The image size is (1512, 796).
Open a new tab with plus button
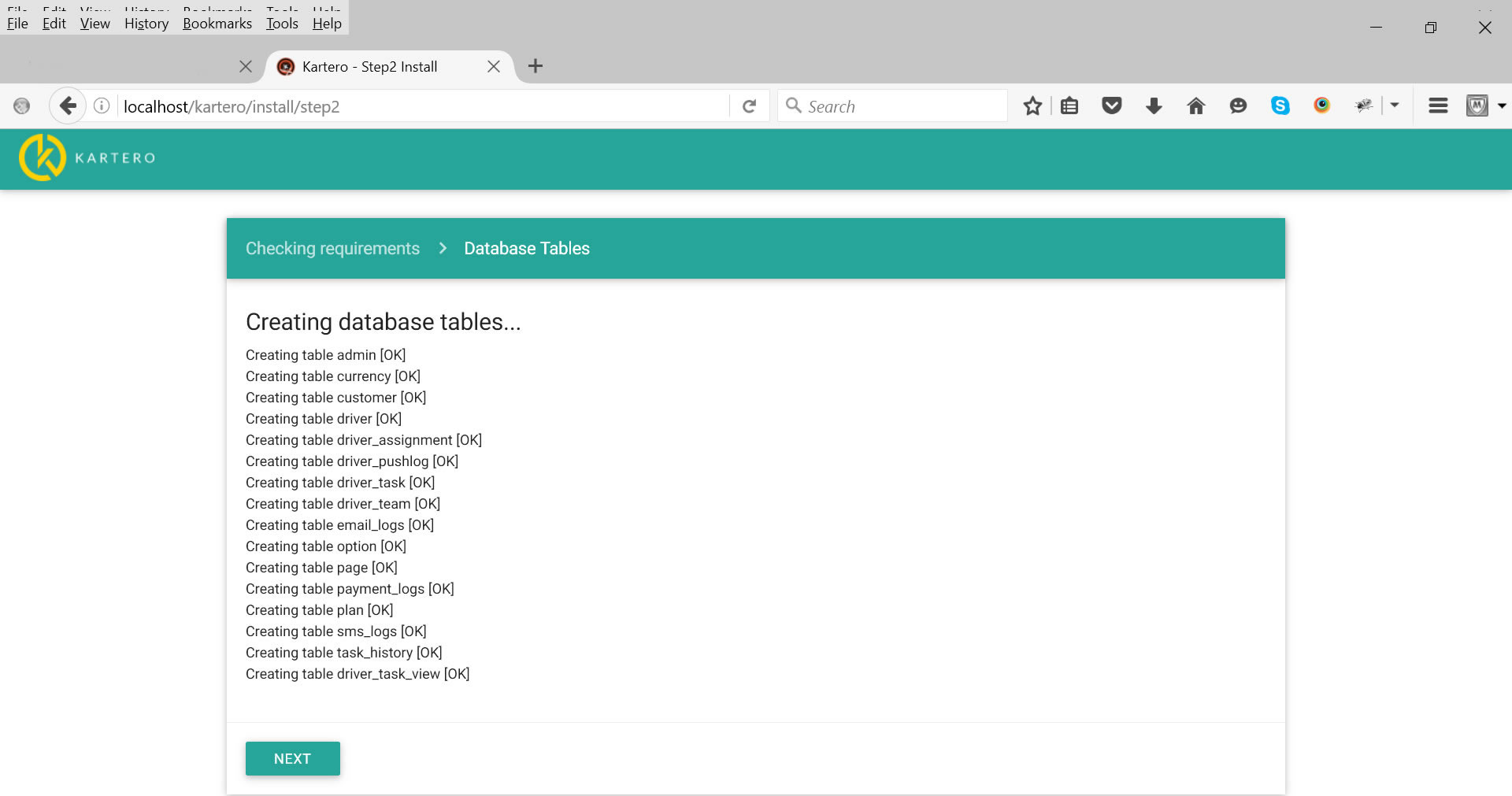click(535, 66)
